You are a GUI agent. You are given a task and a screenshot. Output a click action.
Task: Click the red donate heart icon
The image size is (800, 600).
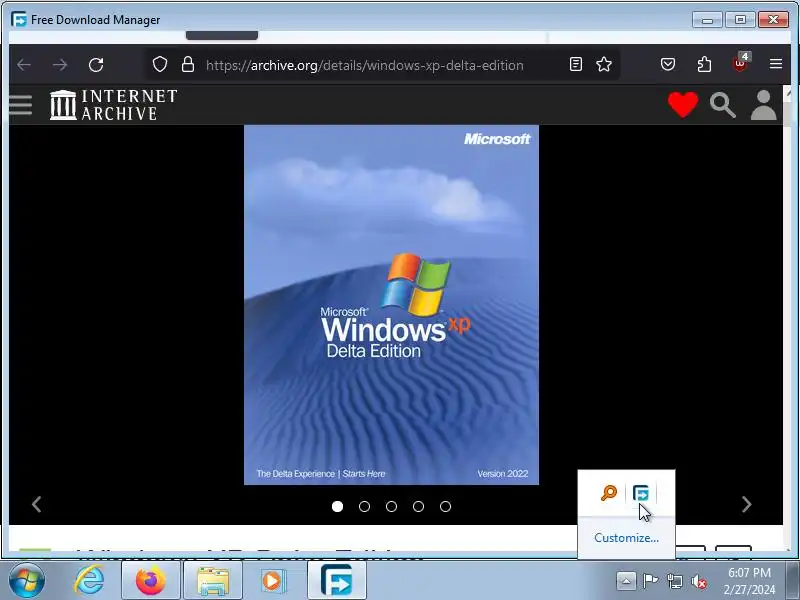click(683, 105)
